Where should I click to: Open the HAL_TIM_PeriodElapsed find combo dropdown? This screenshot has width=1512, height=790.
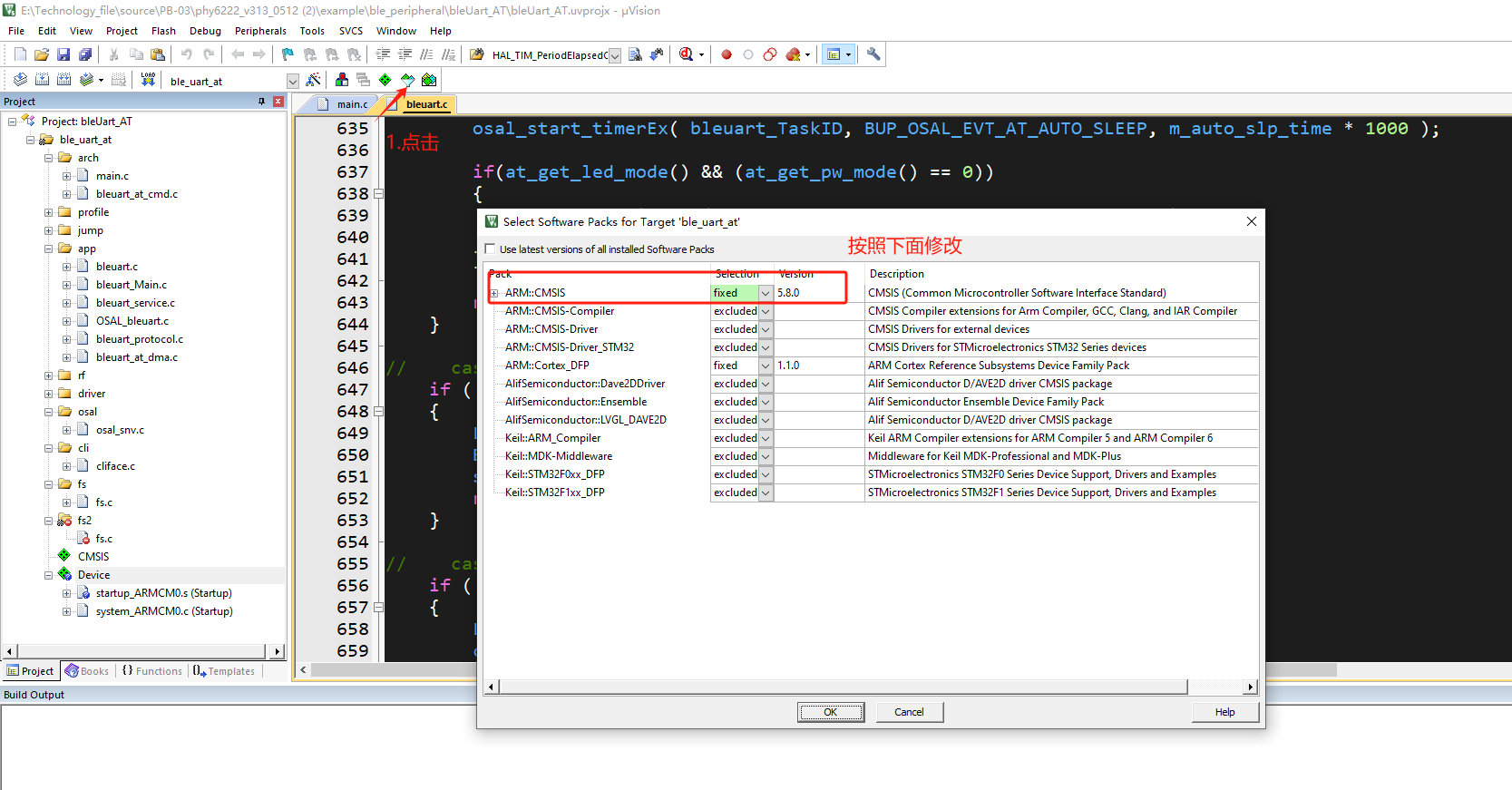615,55
